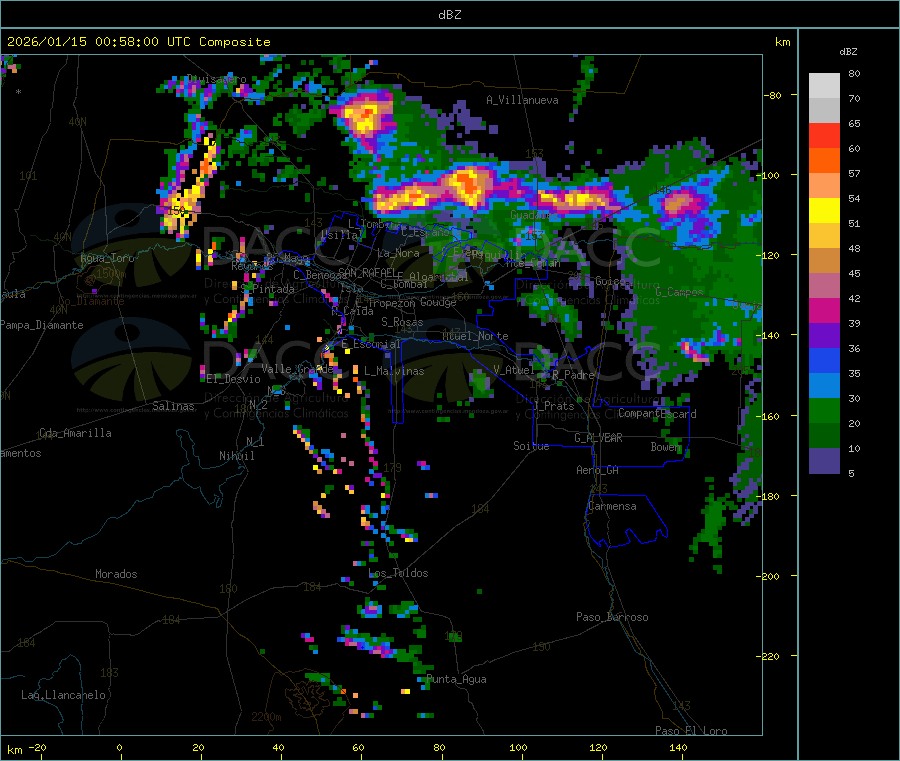Click the Punta_Agua place name

point(456,680)
